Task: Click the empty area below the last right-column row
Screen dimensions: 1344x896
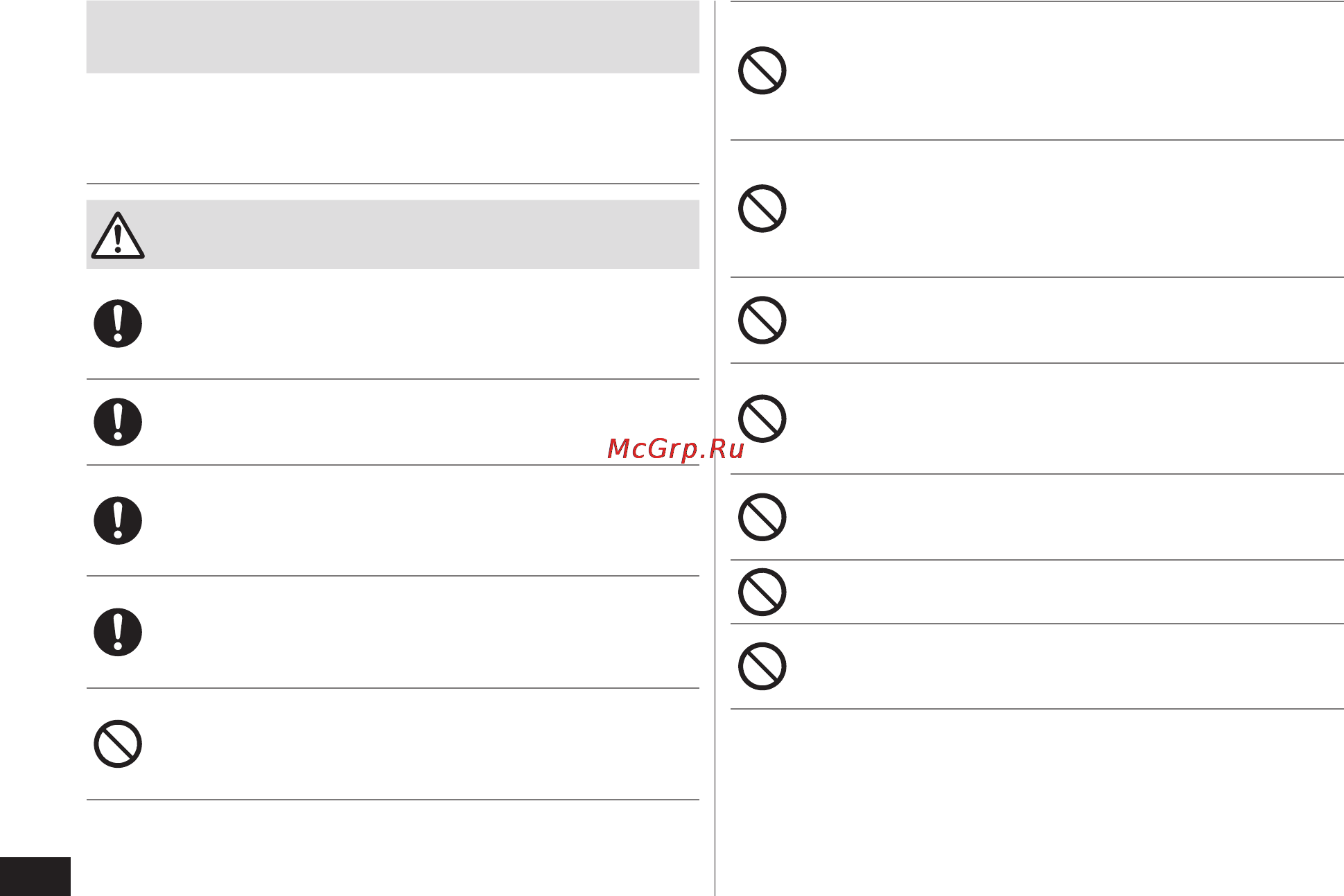Action: pos(1037,802)
